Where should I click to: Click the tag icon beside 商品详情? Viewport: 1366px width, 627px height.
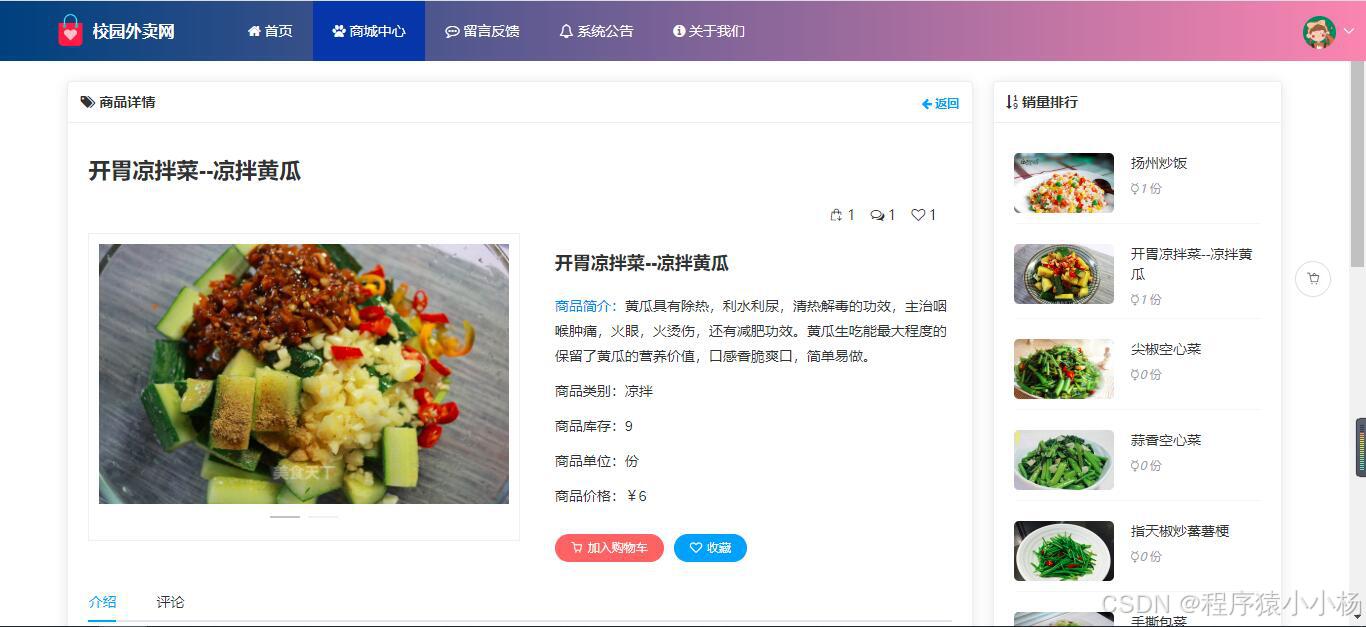coord(88,102)
